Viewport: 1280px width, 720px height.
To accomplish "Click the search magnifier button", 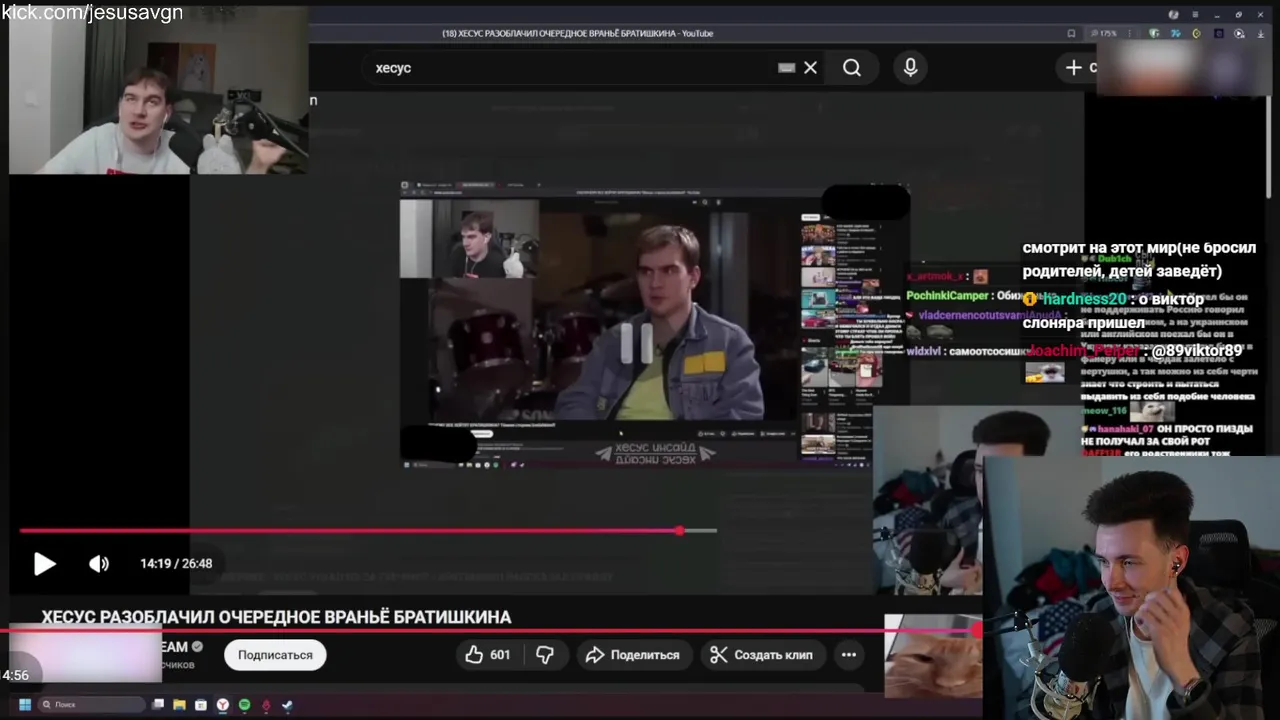I will [852, 68].
